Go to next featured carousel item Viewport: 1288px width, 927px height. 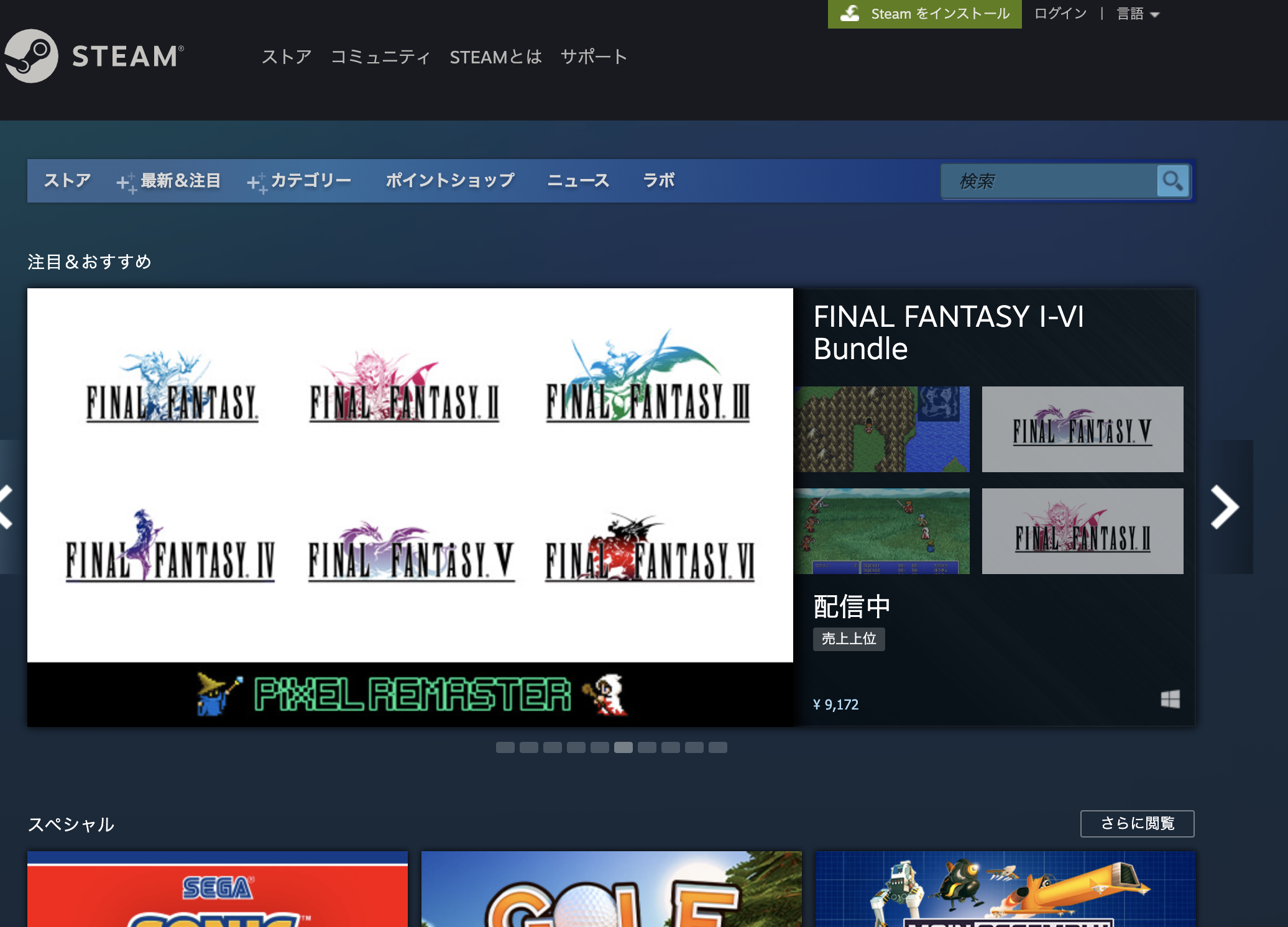click(1225, 507)
